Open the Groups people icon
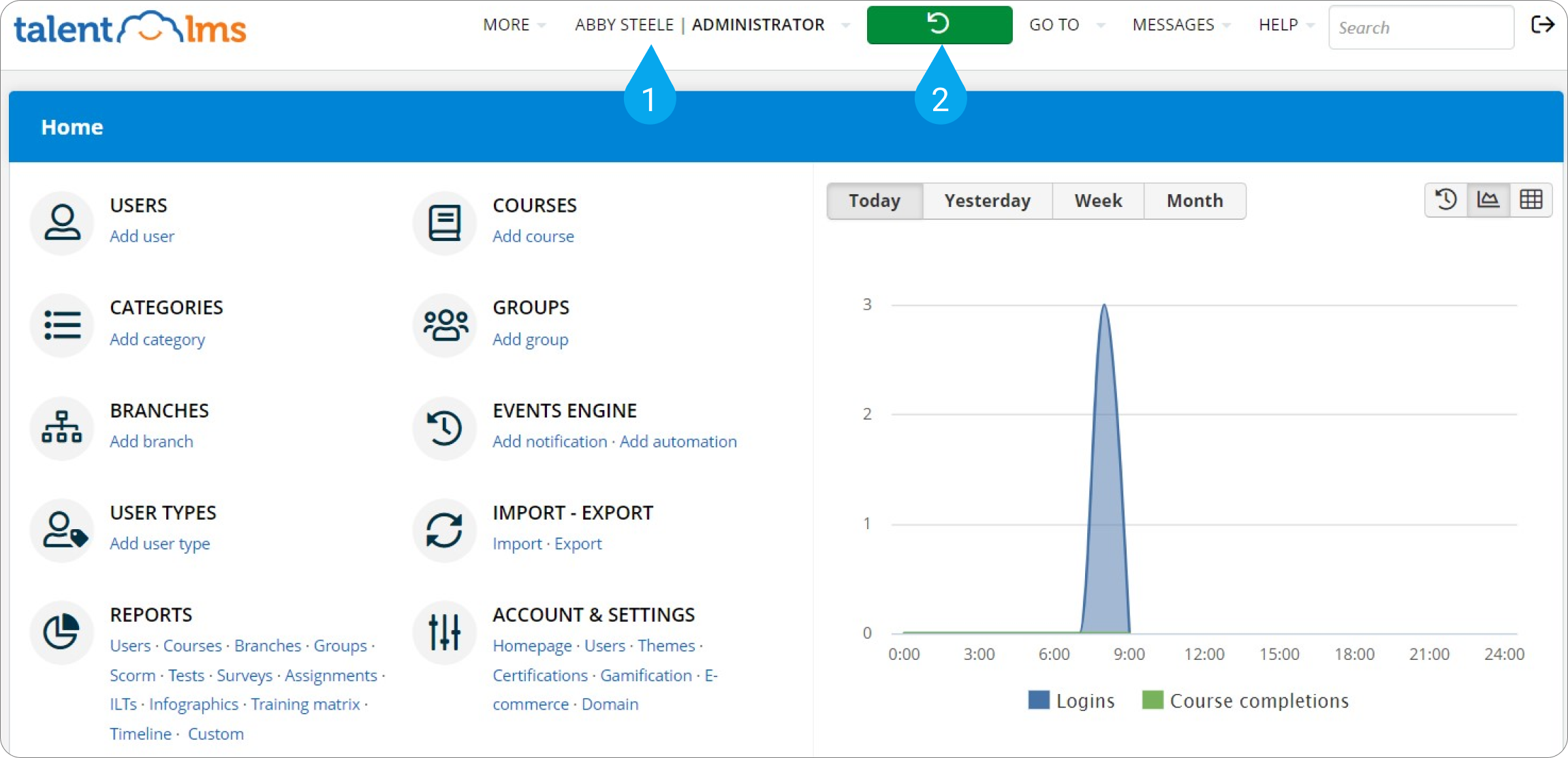 coord(445,325)
